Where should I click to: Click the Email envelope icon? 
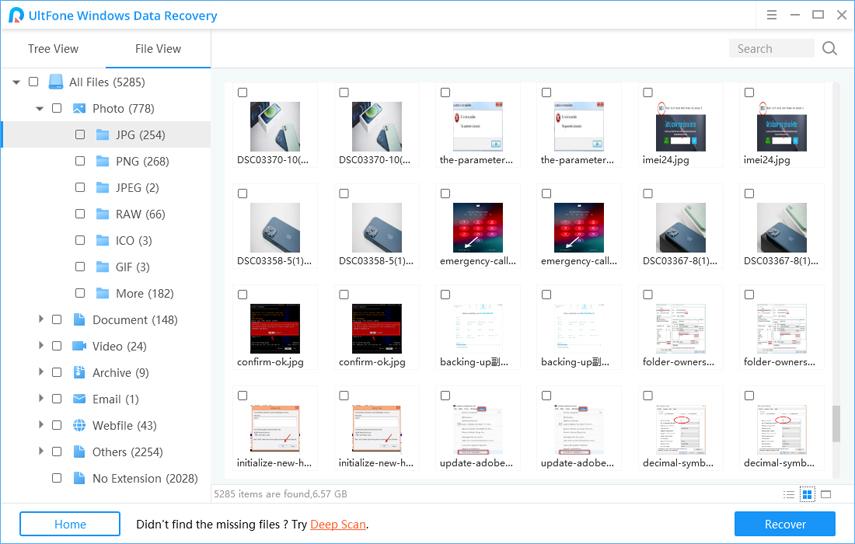point(79,399)
